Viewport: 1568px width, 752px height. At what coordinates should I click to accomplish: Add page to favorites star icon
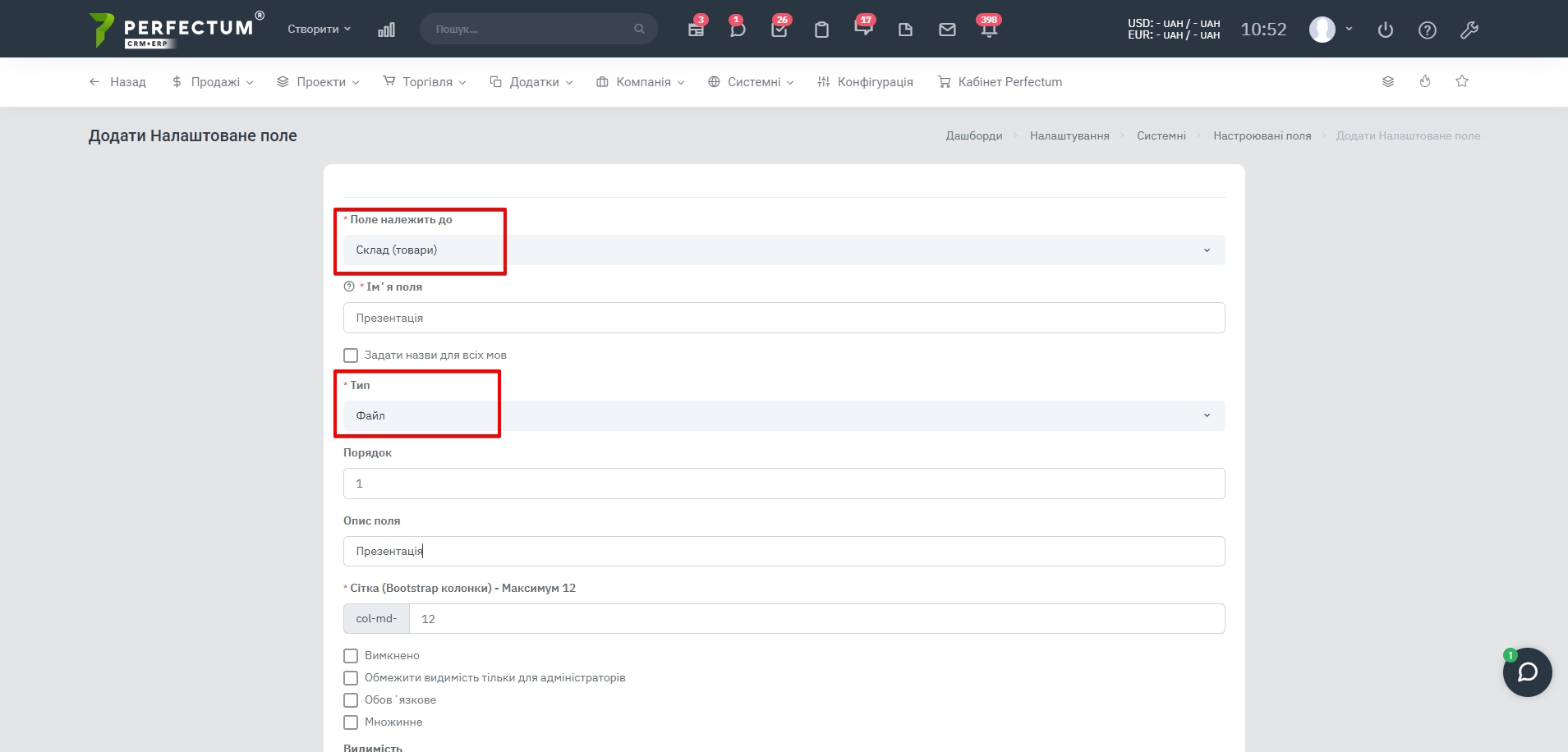pyautogui.click(x=1462, y=81)
